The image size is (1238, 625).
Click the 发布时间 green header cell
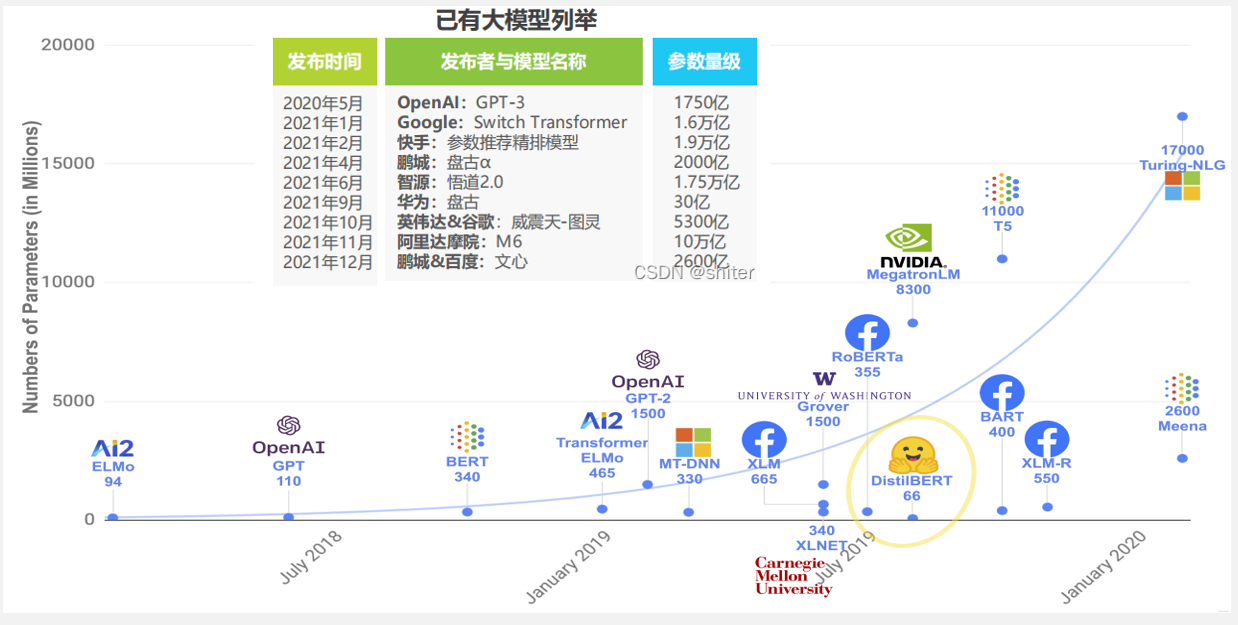325,61
